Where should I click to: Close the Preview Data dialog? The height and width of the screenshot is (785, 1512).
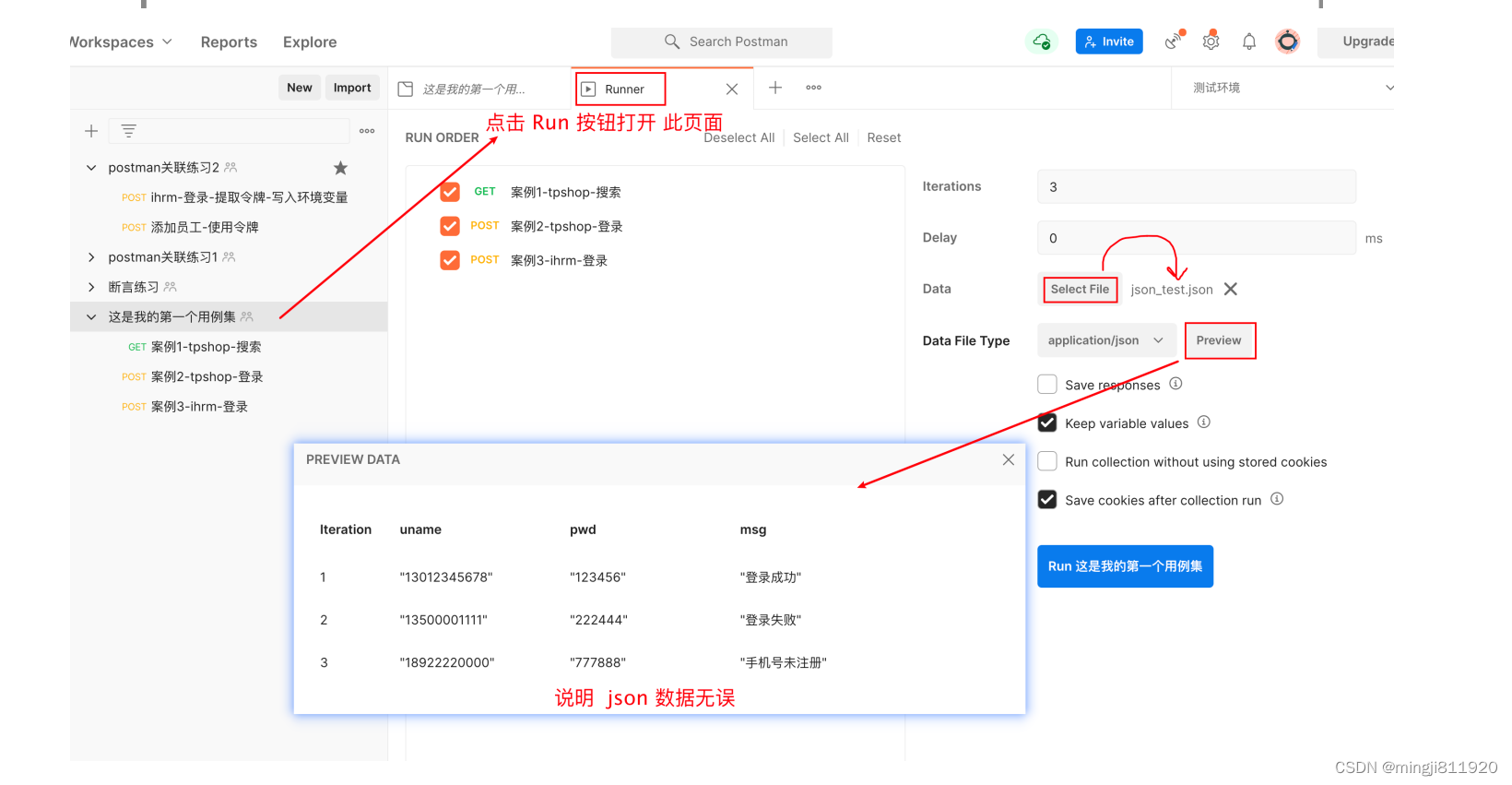[x=1009, y=459]
